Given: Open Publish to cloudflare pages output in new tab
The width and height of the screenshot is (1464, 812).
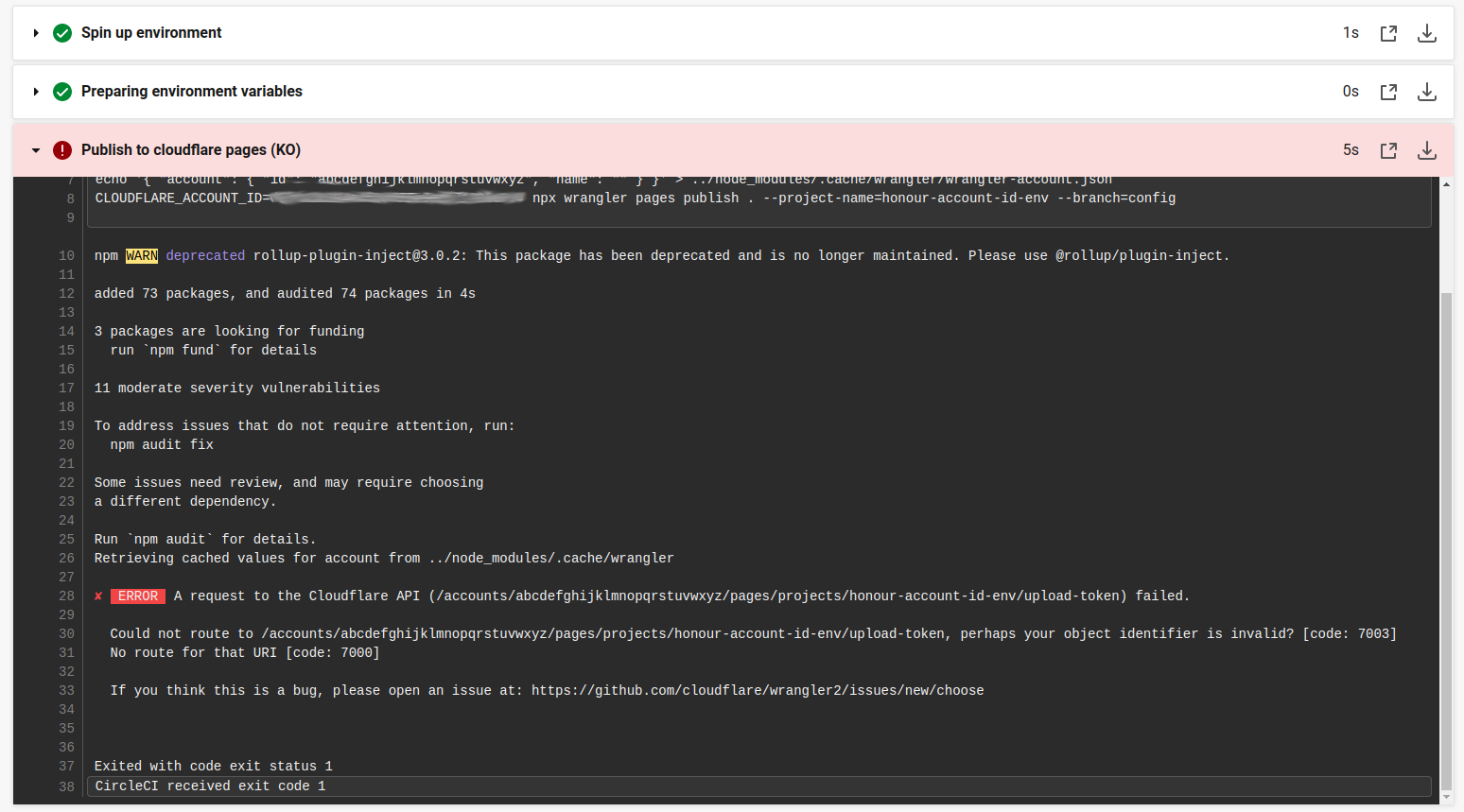Looking at the screenshot, I should point(1388,150).
